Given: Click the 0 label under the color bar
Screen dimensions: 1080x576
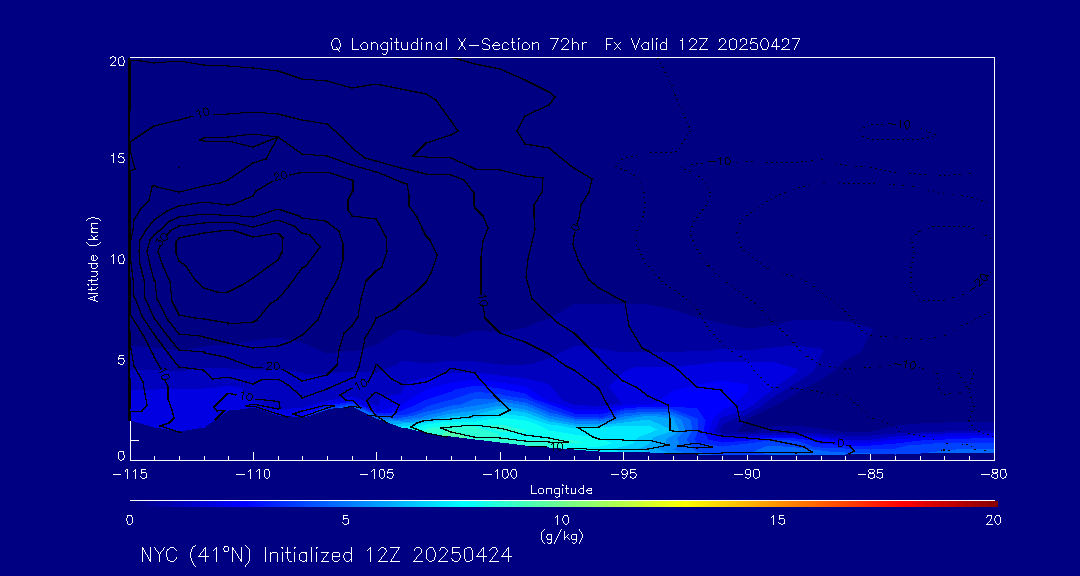Looking at the screenshot, I should click(129, 521).
